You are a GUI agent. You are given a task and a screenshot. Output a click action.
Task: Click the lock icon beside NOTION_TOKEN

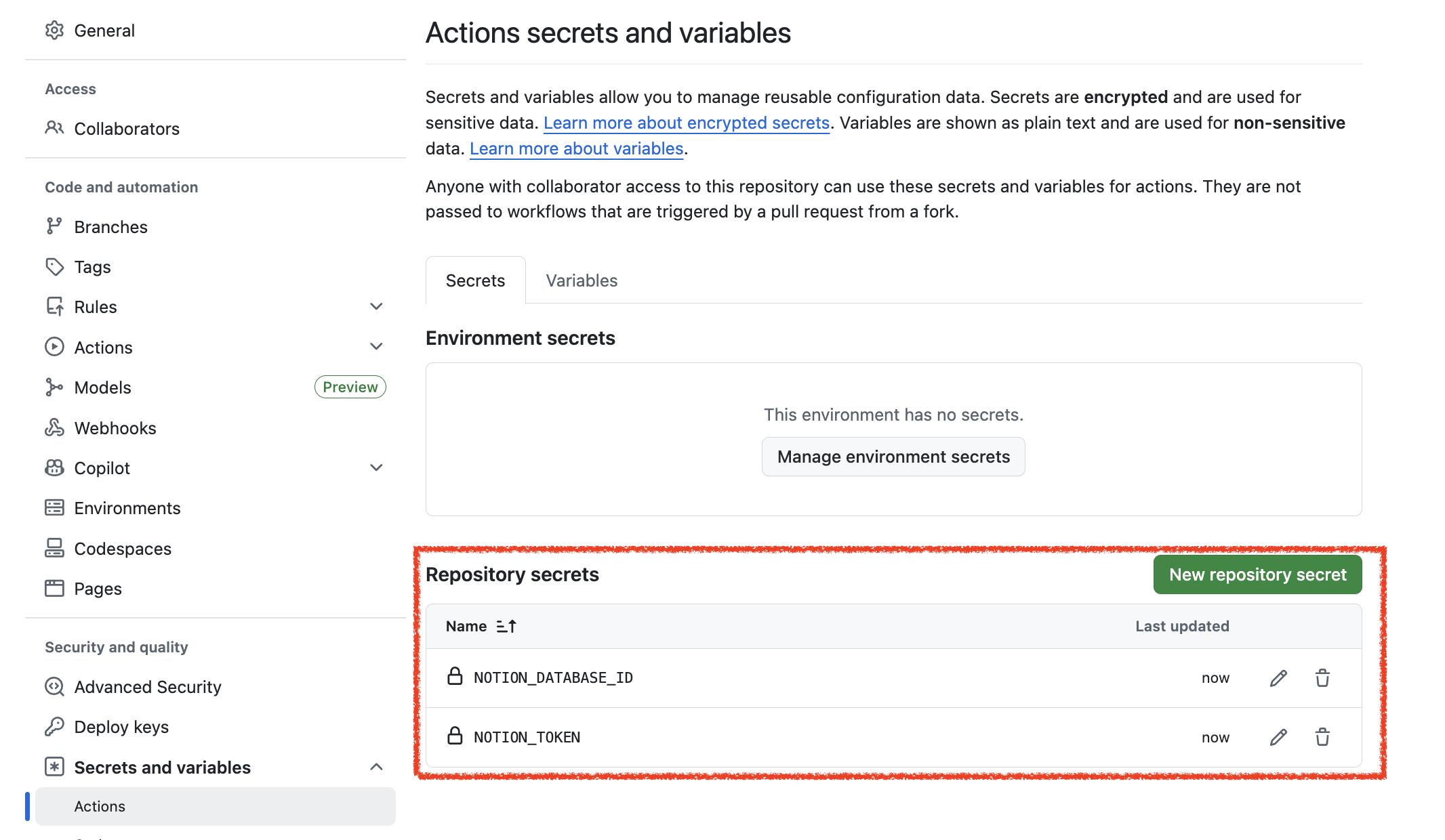click(x=455, y=736)
